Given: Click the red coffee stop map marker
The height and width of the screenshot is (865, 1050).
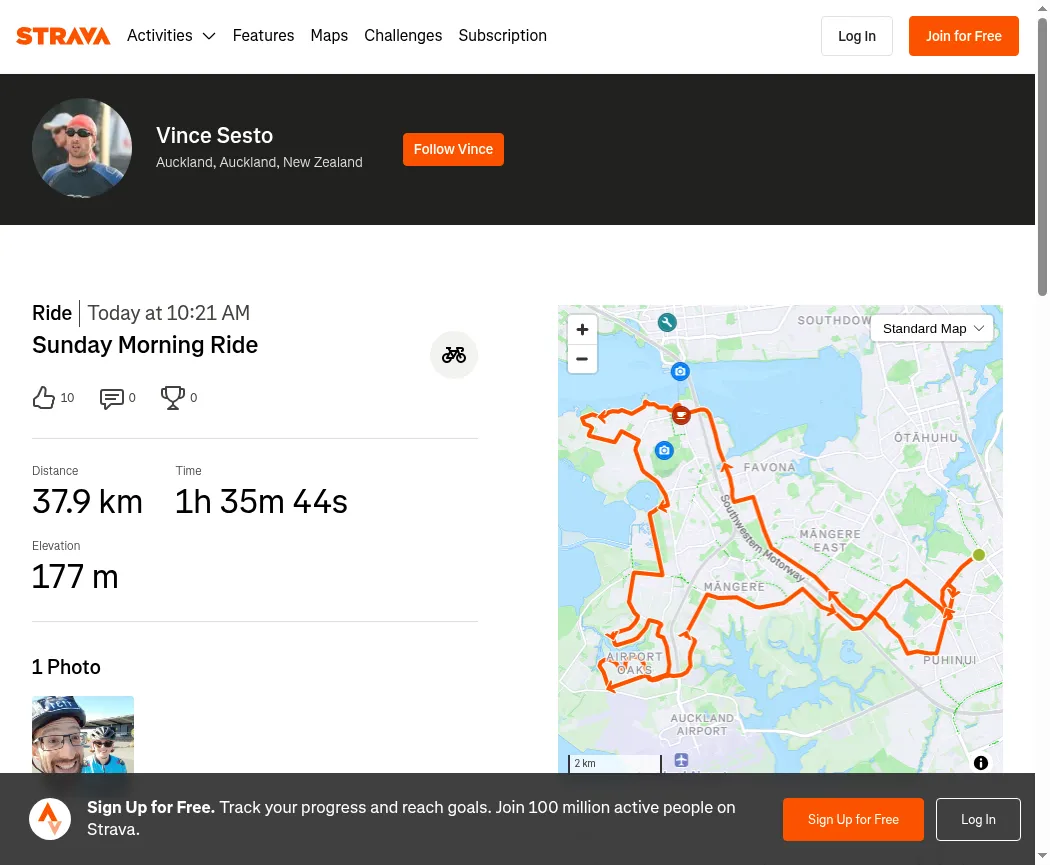Looking at the screenshot, I should [681, 415].
